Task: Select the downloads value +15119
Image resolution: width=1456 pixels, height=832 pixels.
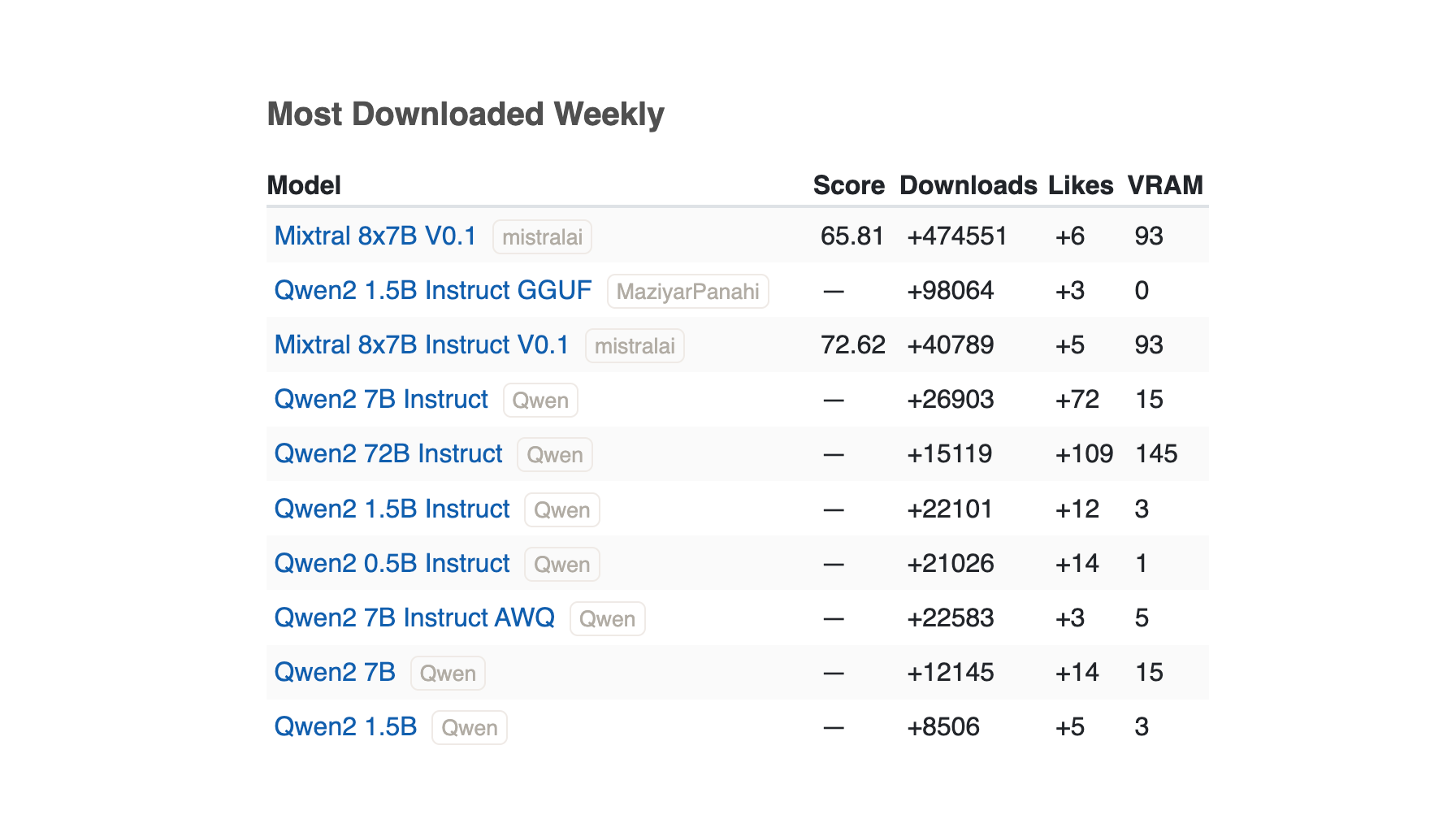Action: click(x=950, y=453)
